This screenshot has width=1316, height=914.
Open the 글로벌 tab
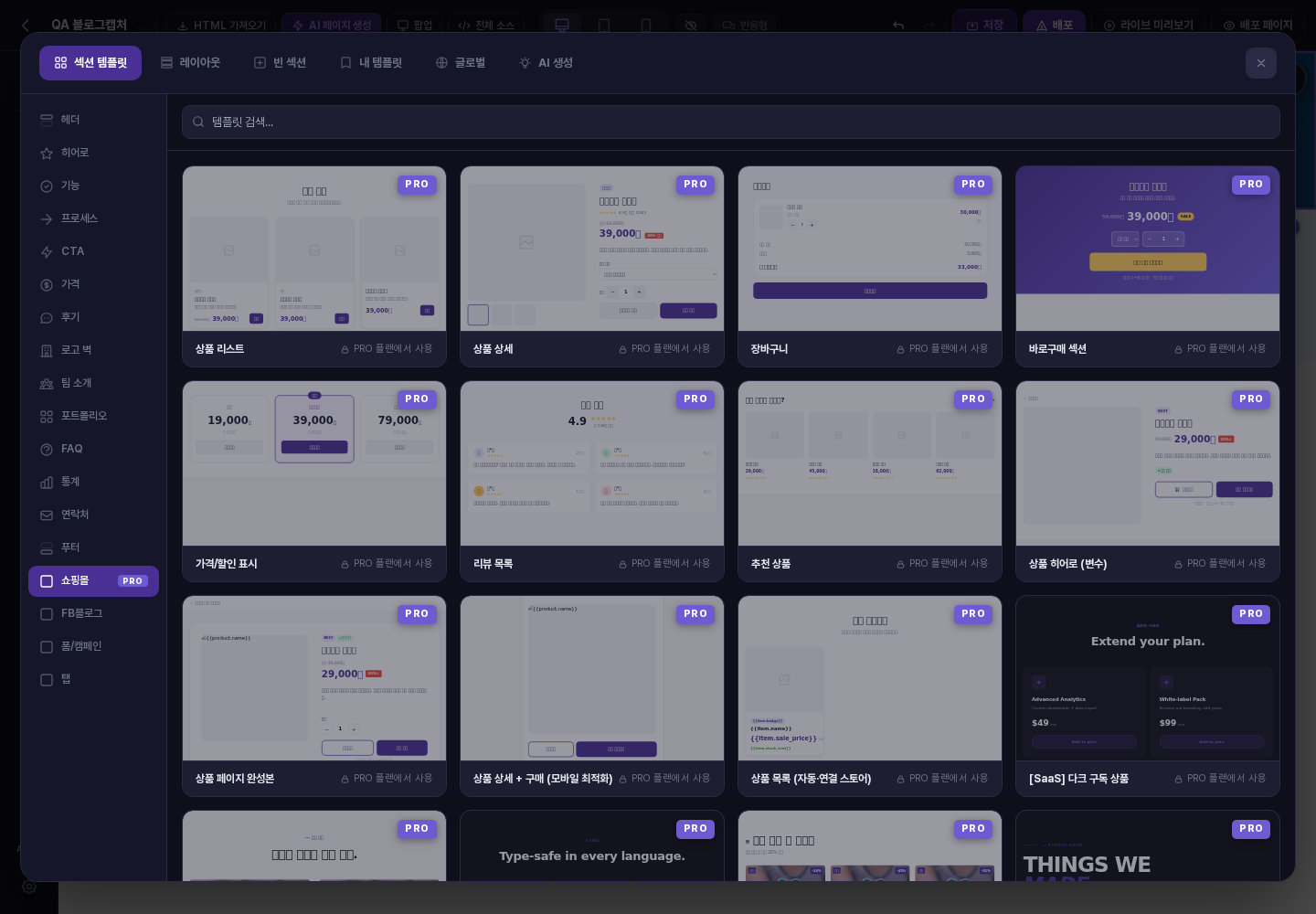click(461, 63)
